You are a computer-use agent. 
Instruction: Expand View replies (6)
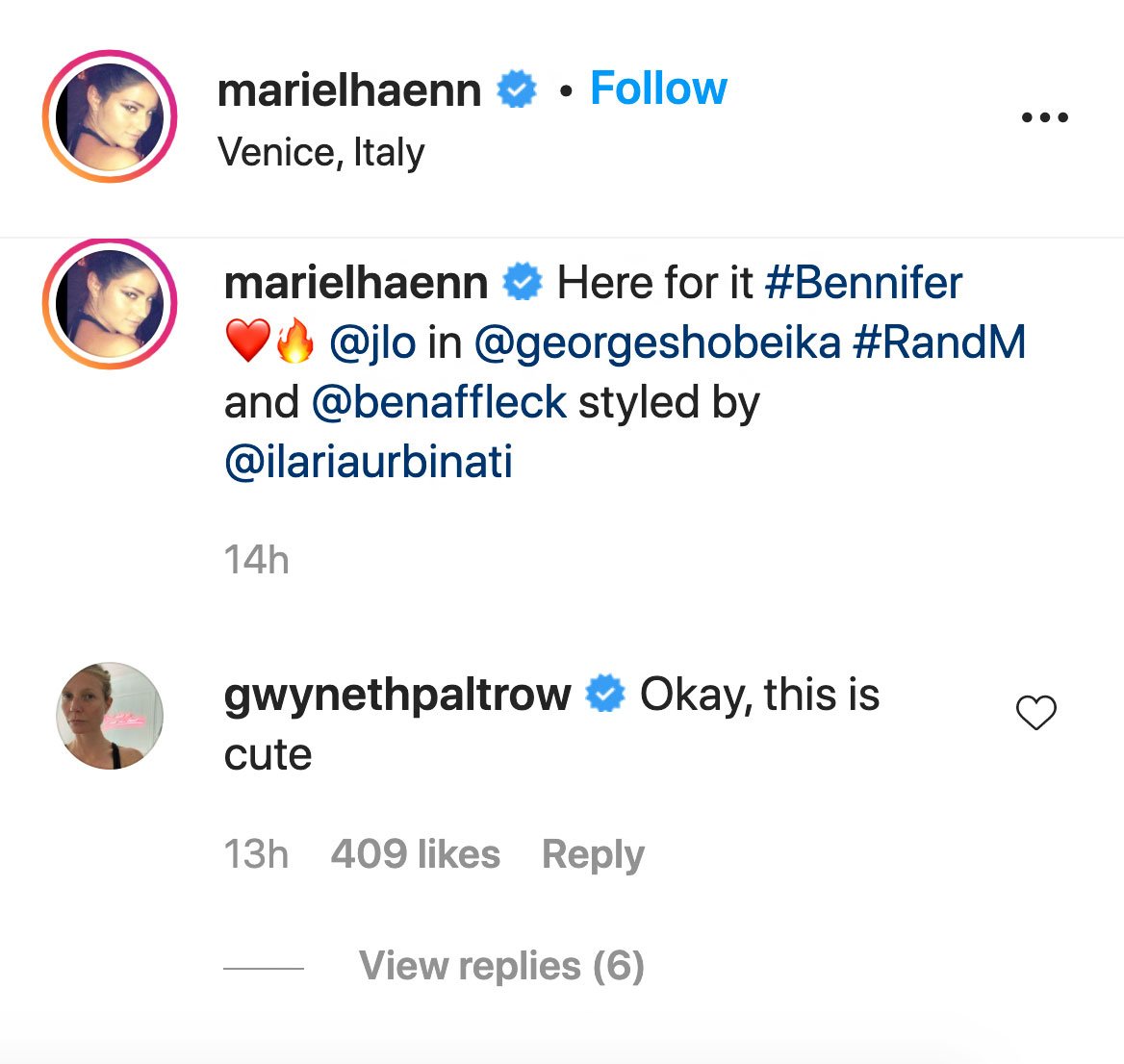coord(500,966)
